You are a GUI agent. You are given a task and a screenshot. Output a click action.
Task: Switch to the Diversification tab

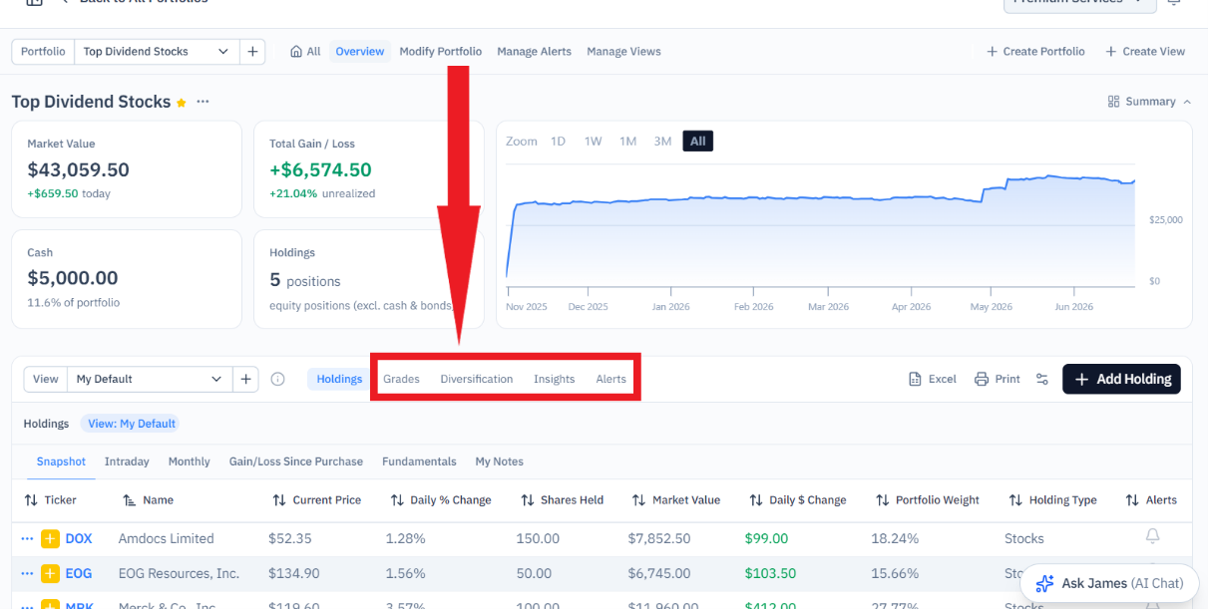(x=477, y=379)
